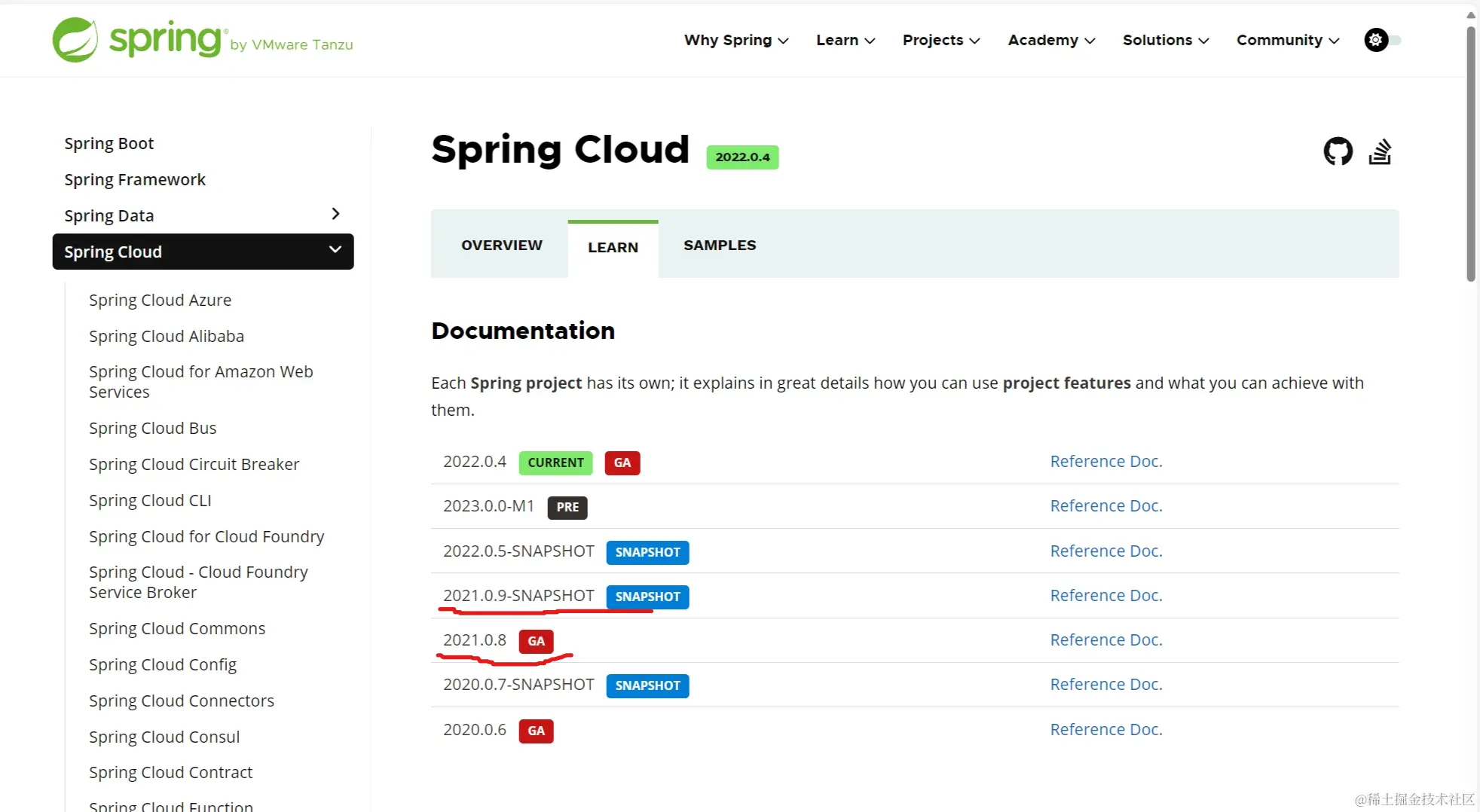1480x812 pixels.
Task: Open Spring Boot in the sidebar
Action: coord(109,143)
